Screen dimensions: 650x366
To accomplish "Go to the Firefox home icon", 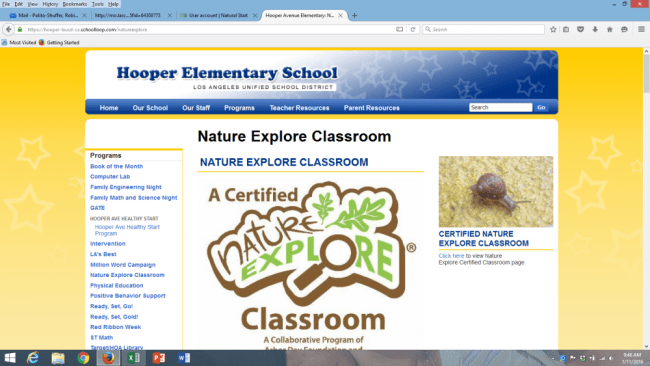I will click(610, 29).
